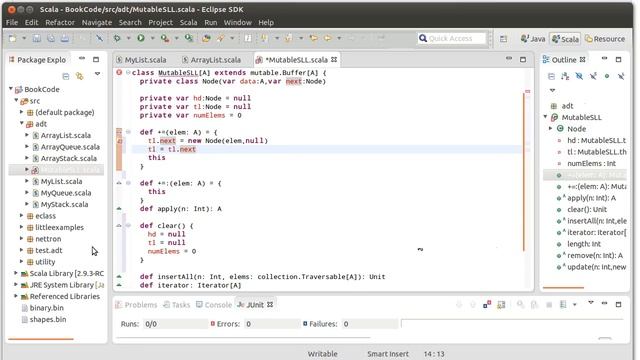Toggle Link with Editor in Package Explorer
This screenshot has width=640, height=360.
[x=80, y=76]
